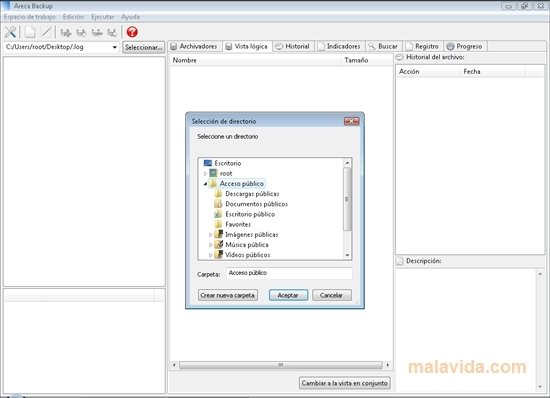Switch to the Historial tab
Image resolution: width=550 pixels, height=398 pixels.
(293, 46)
